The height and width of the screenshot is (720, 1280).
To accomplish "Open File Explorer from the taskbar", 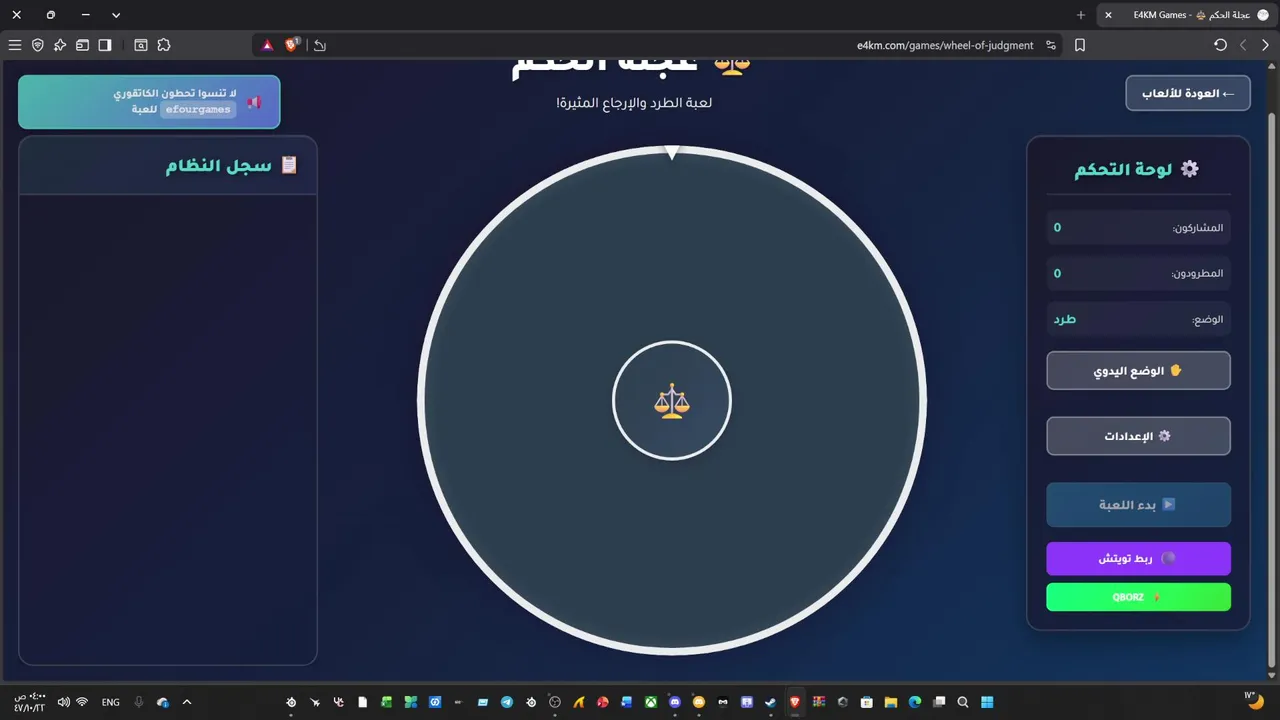I will (x=890, y=702).
